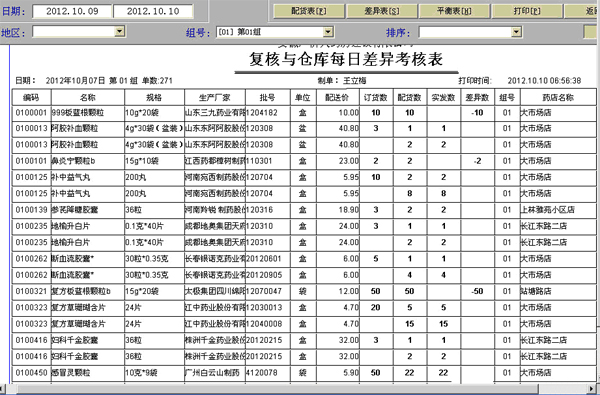Image resolution: width=600 pixels, height=395 pixels.
Task: Click the 实发数 column header
Action: (443, 97)
